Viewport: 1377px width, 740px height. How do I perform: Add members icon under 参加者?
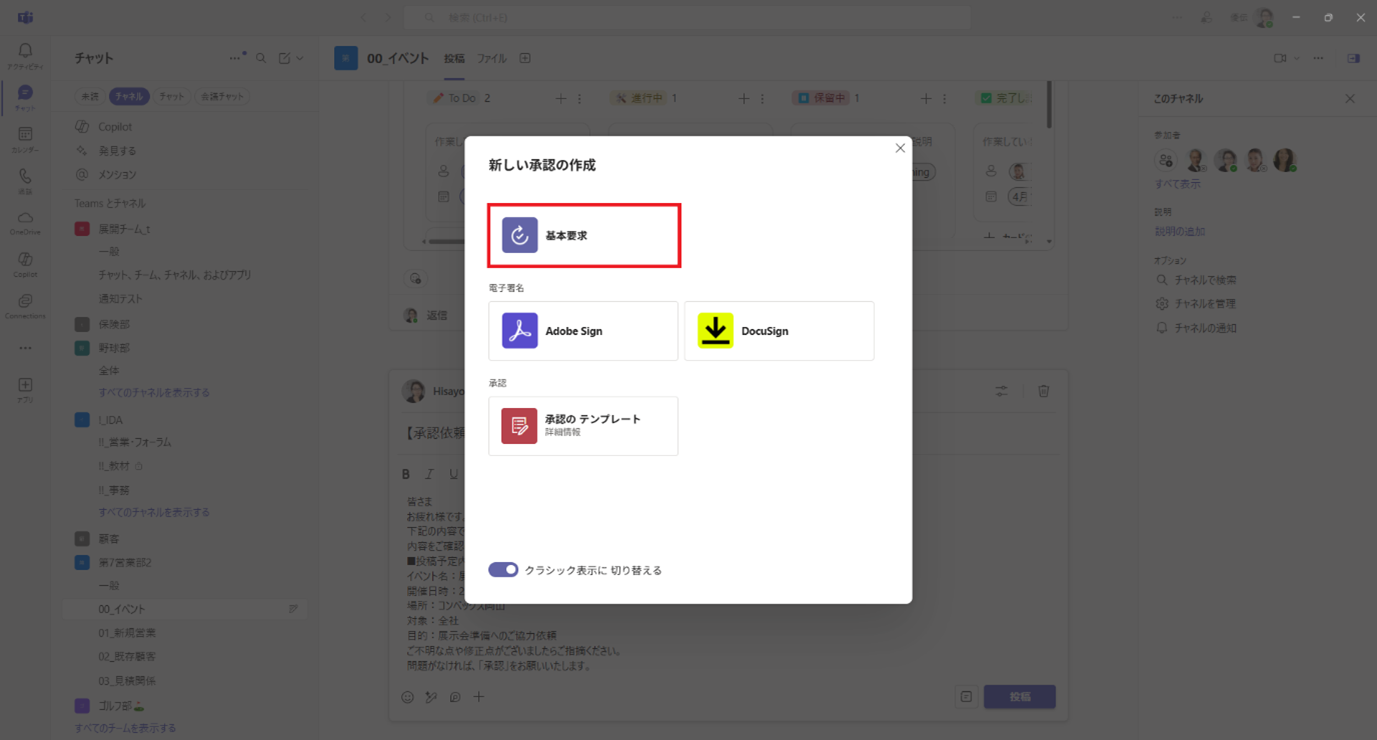1166,160
